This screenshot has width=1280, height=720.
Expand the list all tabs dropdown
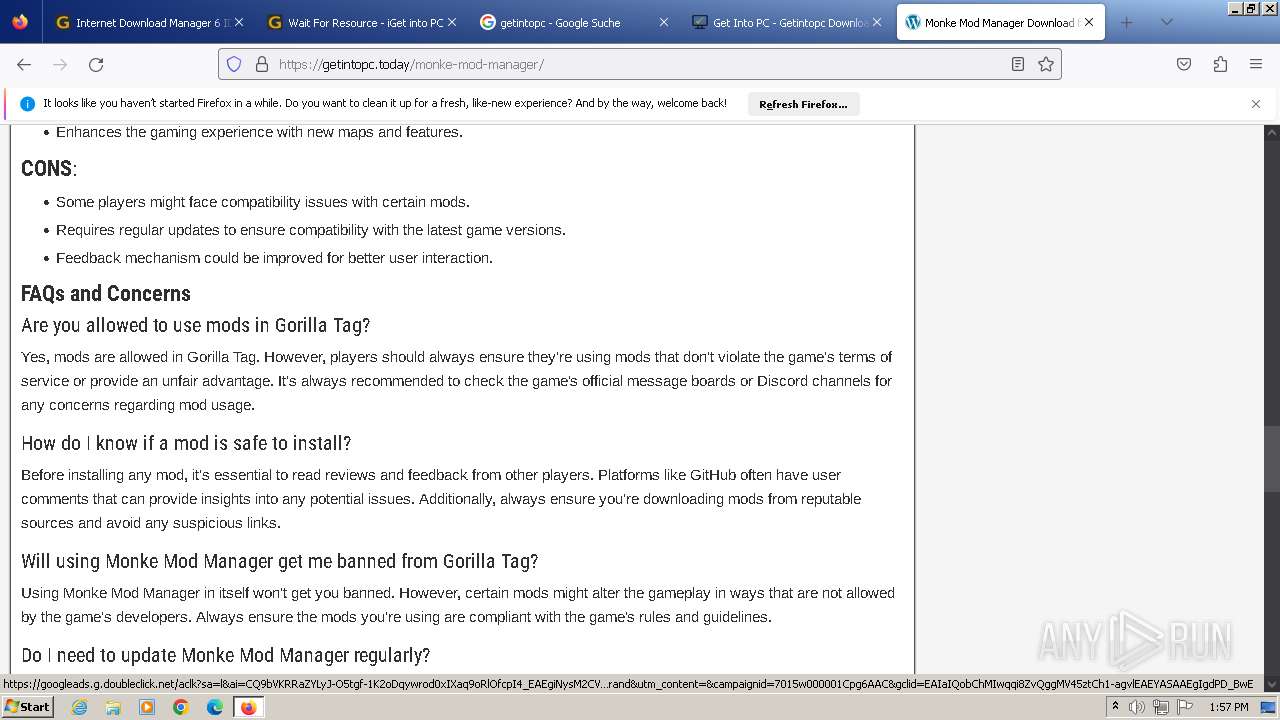[1166, 22]
